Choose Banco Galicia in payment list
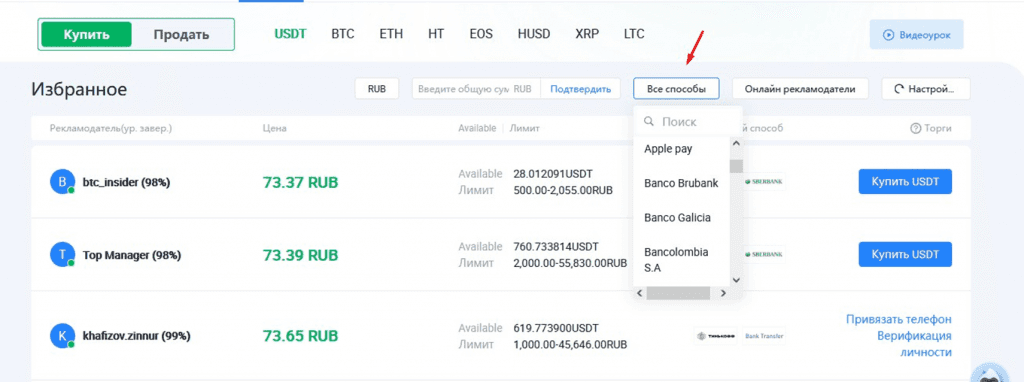The height and width of the screenshot is (382, 1024). (677, 217)
